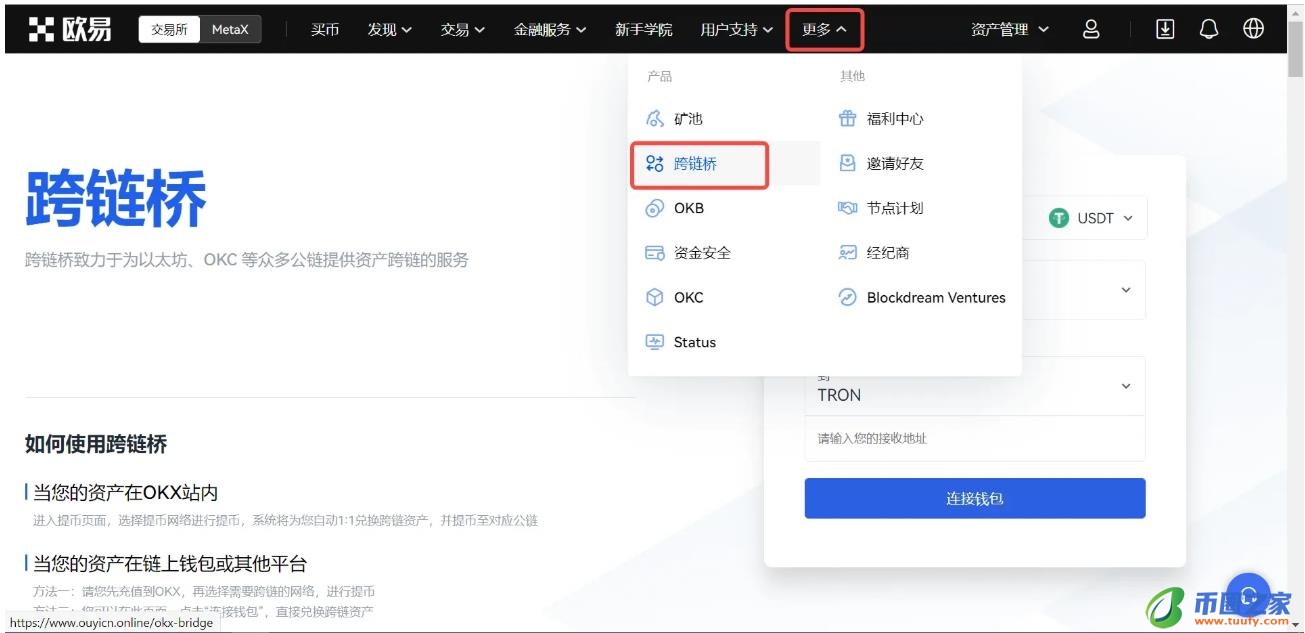1305x633 pixels.
Task: Click the receiving address input field
Action: coord(974,439)
